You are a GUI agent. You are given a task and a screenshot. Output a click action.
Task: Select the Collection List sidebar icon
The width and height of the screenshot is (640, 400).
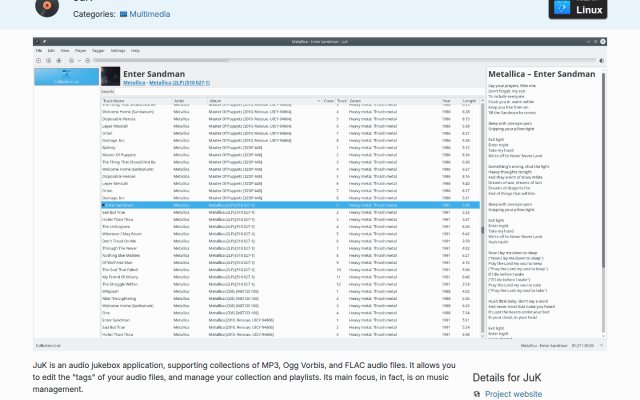(x=67, y=76)
